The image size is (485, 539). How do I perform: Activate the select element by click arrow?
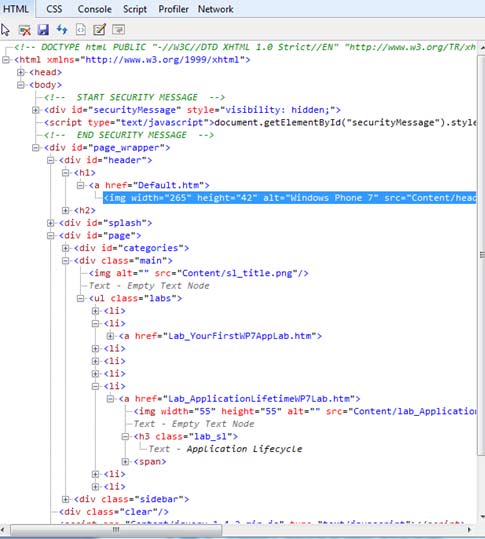(x=5, y=30)
